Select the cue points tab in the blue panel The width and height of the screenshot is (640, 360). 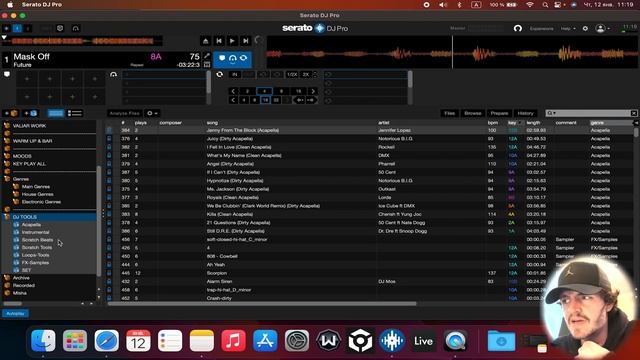[222, 58]
